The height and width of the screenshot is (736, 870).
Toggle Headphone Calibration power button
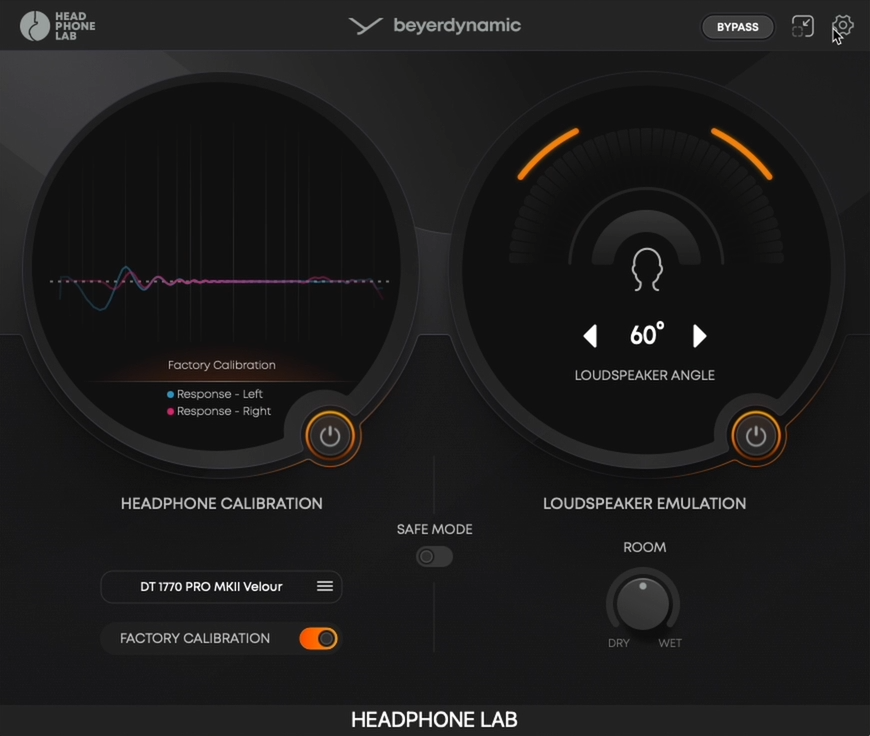330,436
